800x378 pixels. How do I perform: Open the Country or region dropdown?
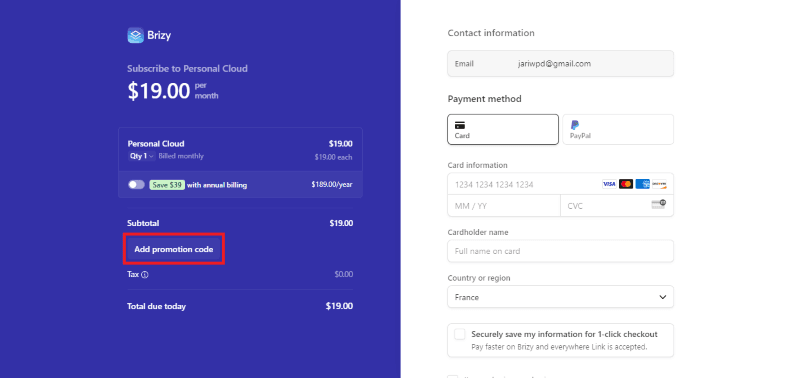(560, 297)
